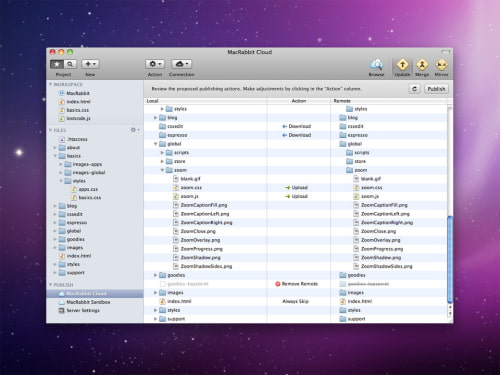
Task: Open lostcode.js in workspace list
Action: (x=78, y=118)
